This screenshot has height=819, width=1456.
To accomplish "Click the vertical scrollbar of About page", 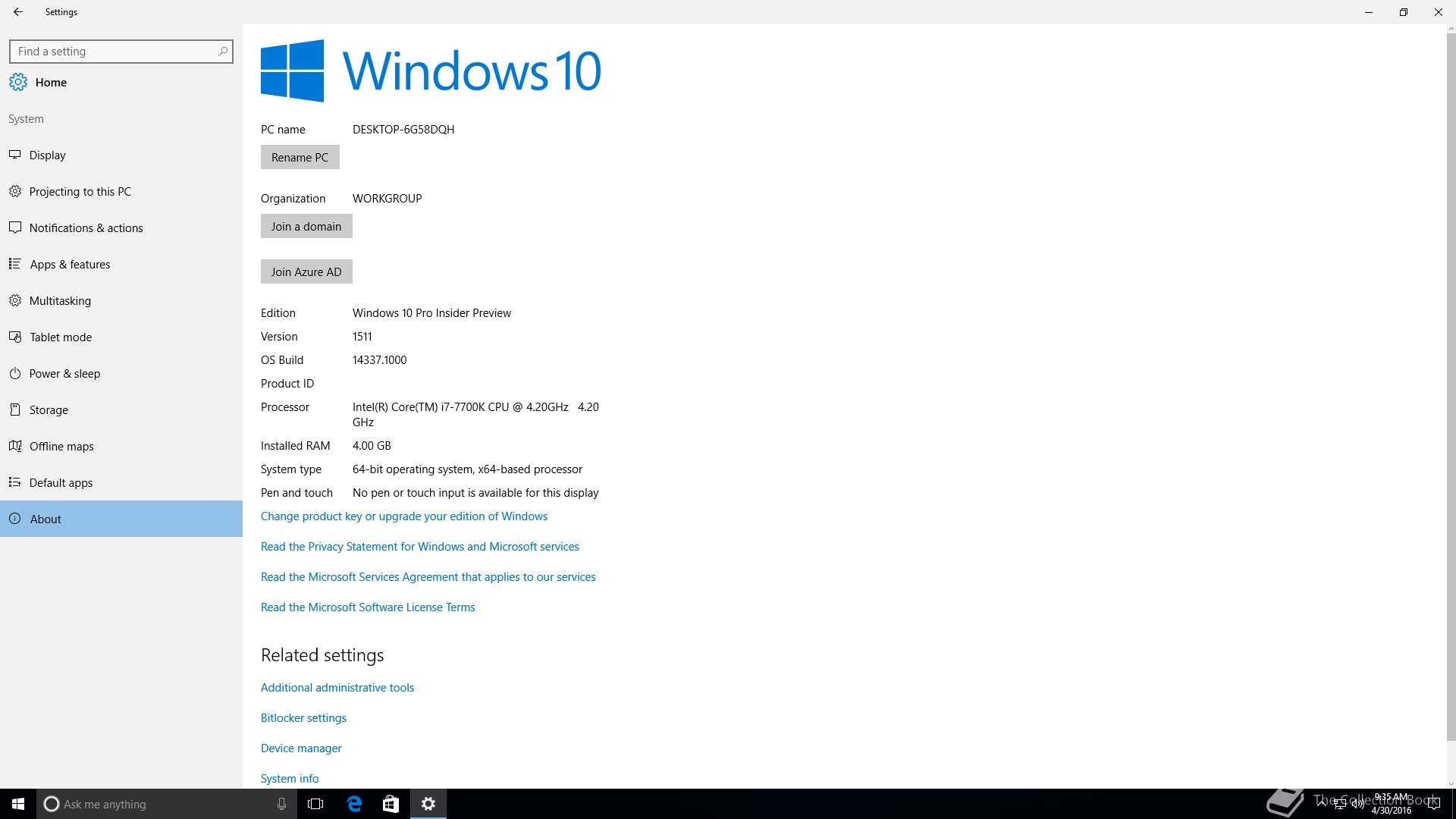I will tap(1451, 387).
